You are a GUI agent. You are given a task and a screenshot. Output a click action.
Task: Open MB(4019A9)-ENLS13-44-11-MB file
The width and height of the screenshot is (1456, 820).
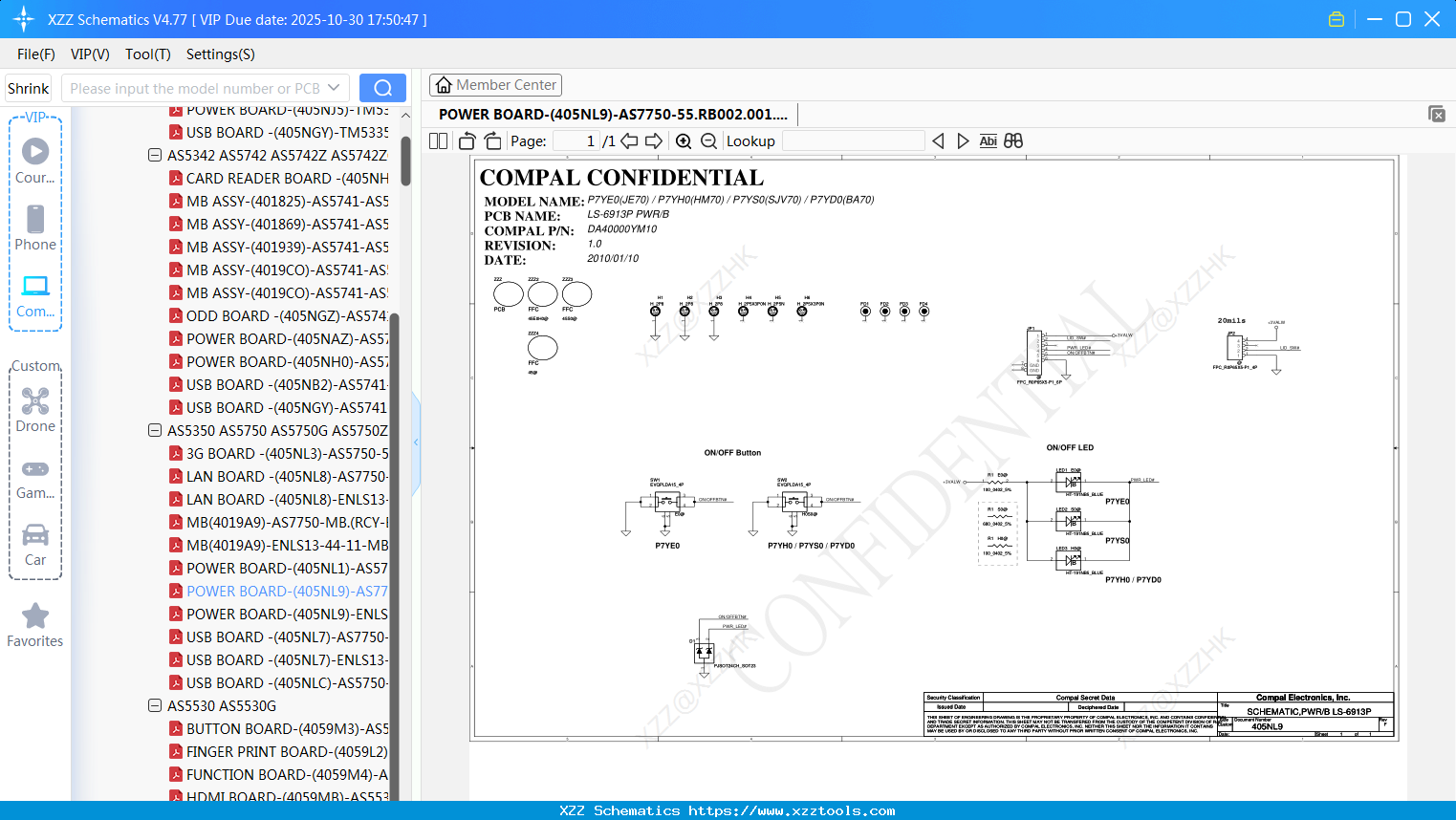pos(278,545)
